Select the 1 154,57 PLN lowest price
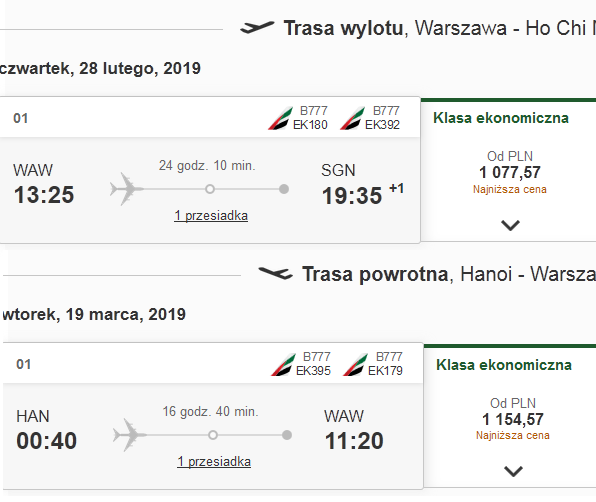 513,419
